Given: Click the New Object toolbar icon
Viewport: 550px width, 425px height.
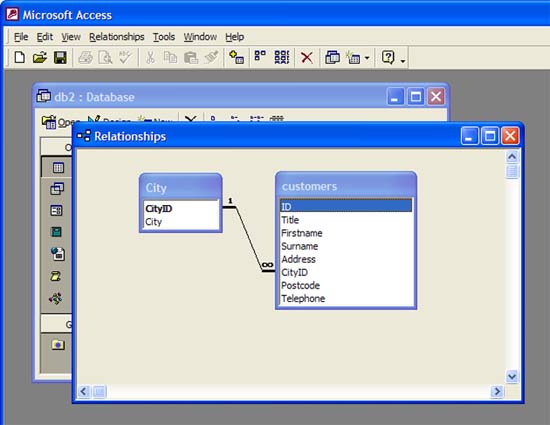Looking at the screenshot, I should tap(353, 57).
